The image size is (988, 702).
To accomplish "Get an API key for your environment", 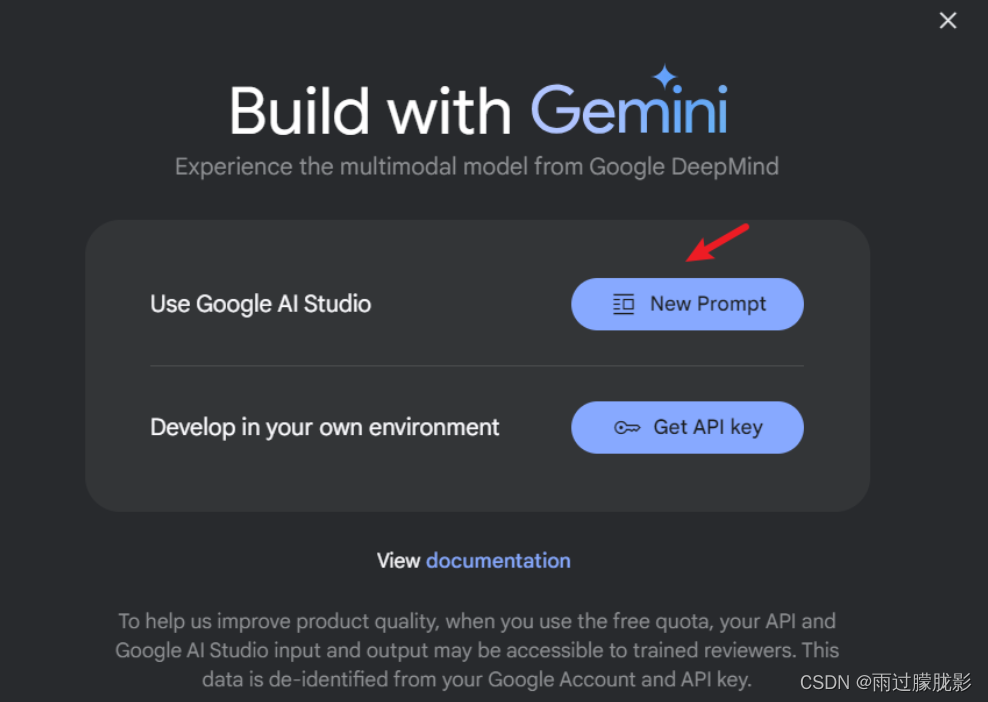I will (x=687, y=427).
